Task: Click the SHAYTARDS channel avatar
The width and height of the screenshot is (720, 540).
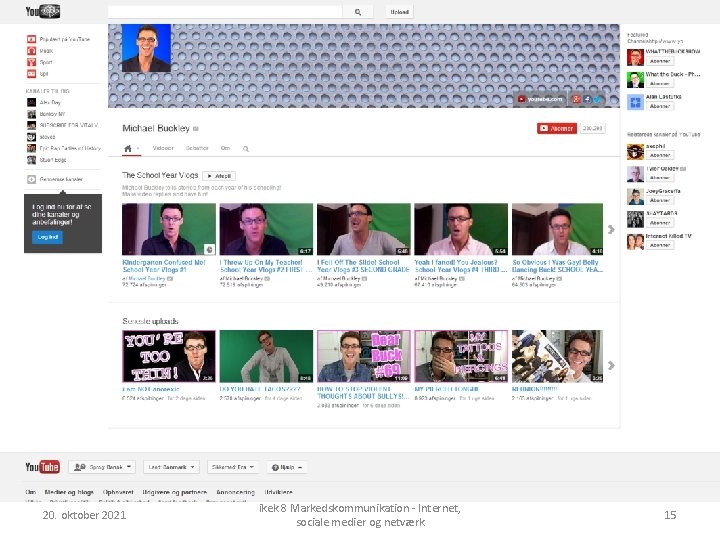Action: point(636,219)
